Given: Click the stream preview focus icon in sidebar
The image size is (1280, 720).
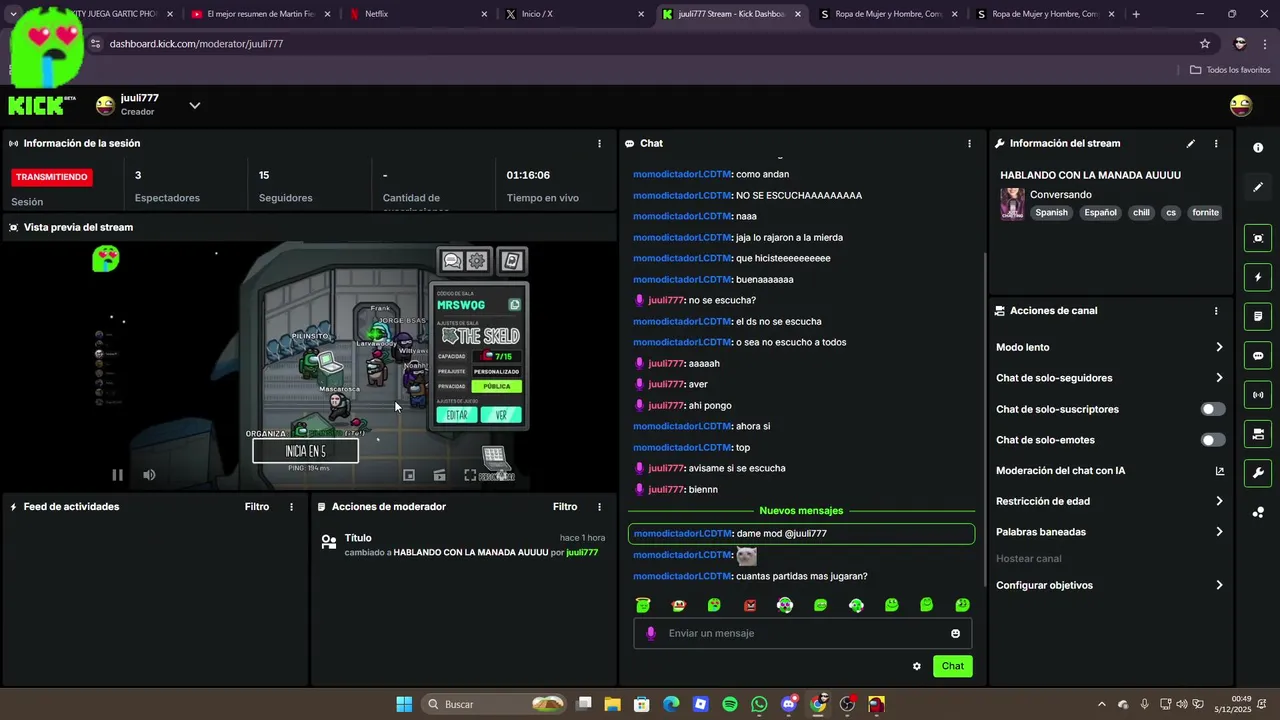Looking at the screenshot, I should 1258,238.
